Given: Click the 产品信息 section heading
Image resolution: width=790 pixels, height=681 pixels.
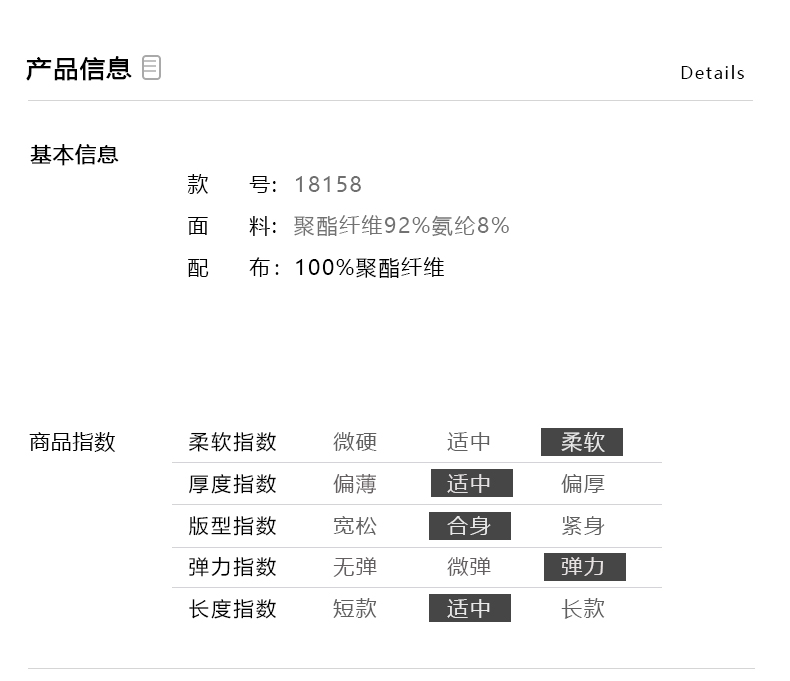Looking at the screenshot, I should coord(78,69).
